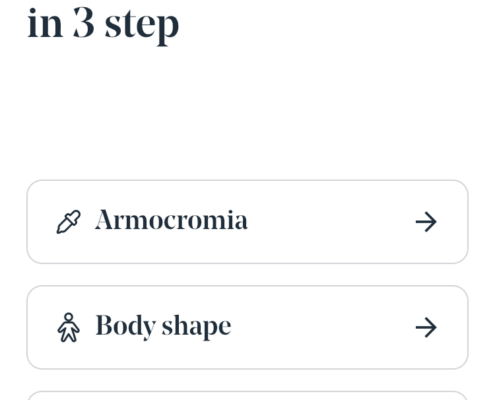Screen dimensions: 495x400
Task: Click the right arrow on Armocromia card
Action: click(426, 222)
